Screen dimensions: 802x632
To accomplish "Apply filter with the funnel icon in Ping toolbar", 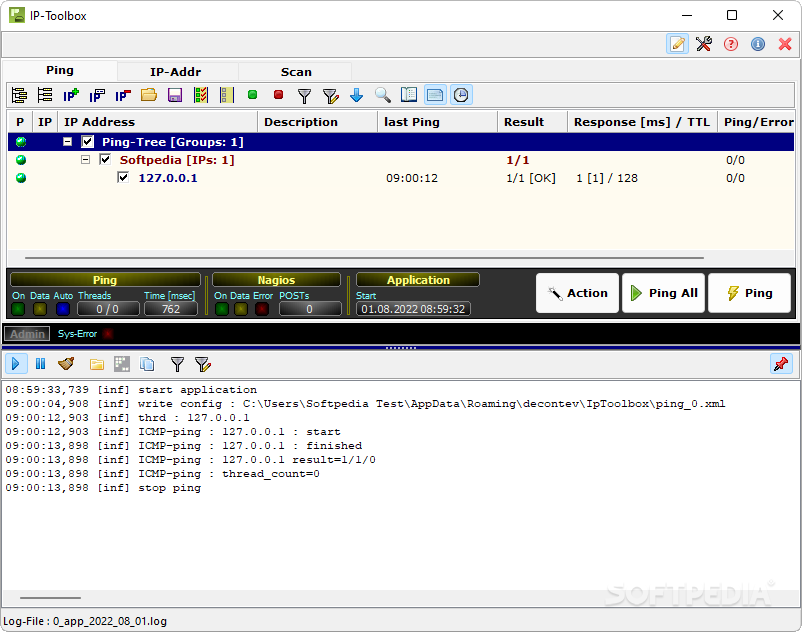I will [304, 96].
